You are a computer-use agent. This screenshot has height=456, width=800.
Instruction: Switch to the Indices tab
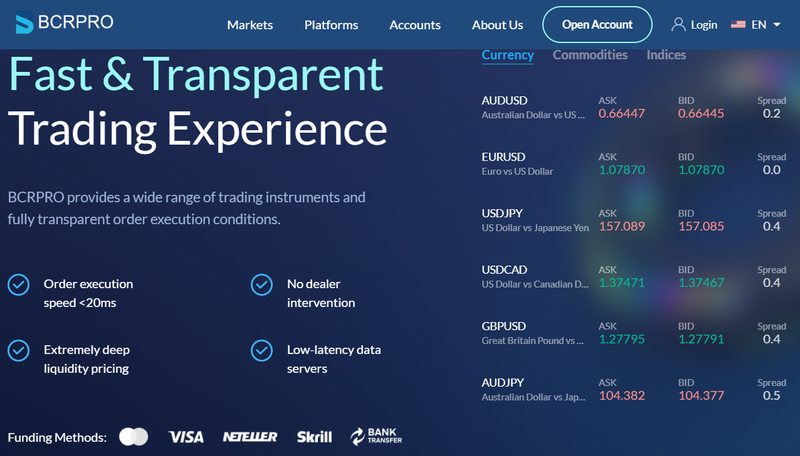point(666,55)
